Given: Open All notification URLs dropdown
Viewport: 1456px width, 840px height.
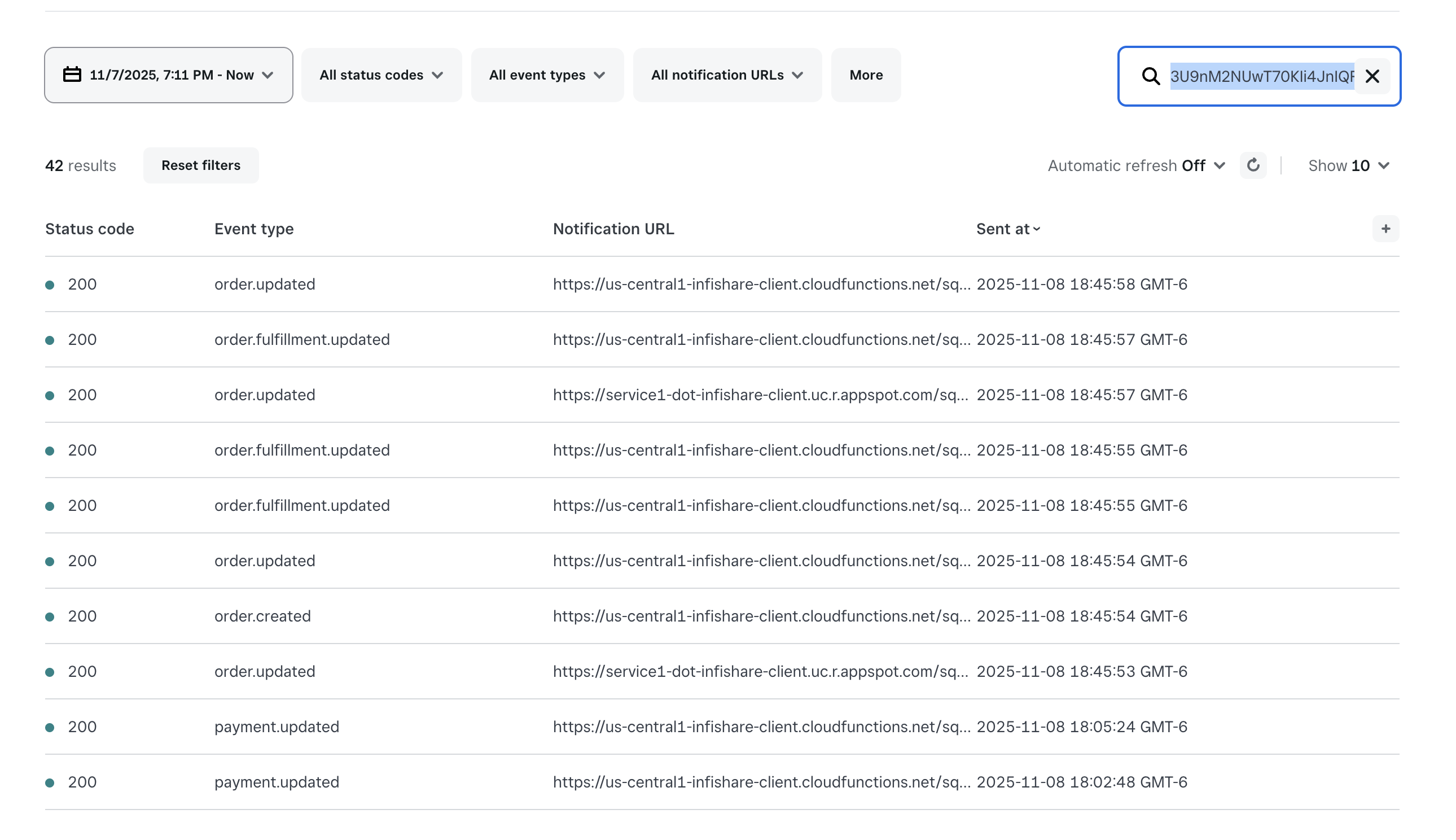Looking at the screenshot, I should pyautogui.click(x=726, y=75).
